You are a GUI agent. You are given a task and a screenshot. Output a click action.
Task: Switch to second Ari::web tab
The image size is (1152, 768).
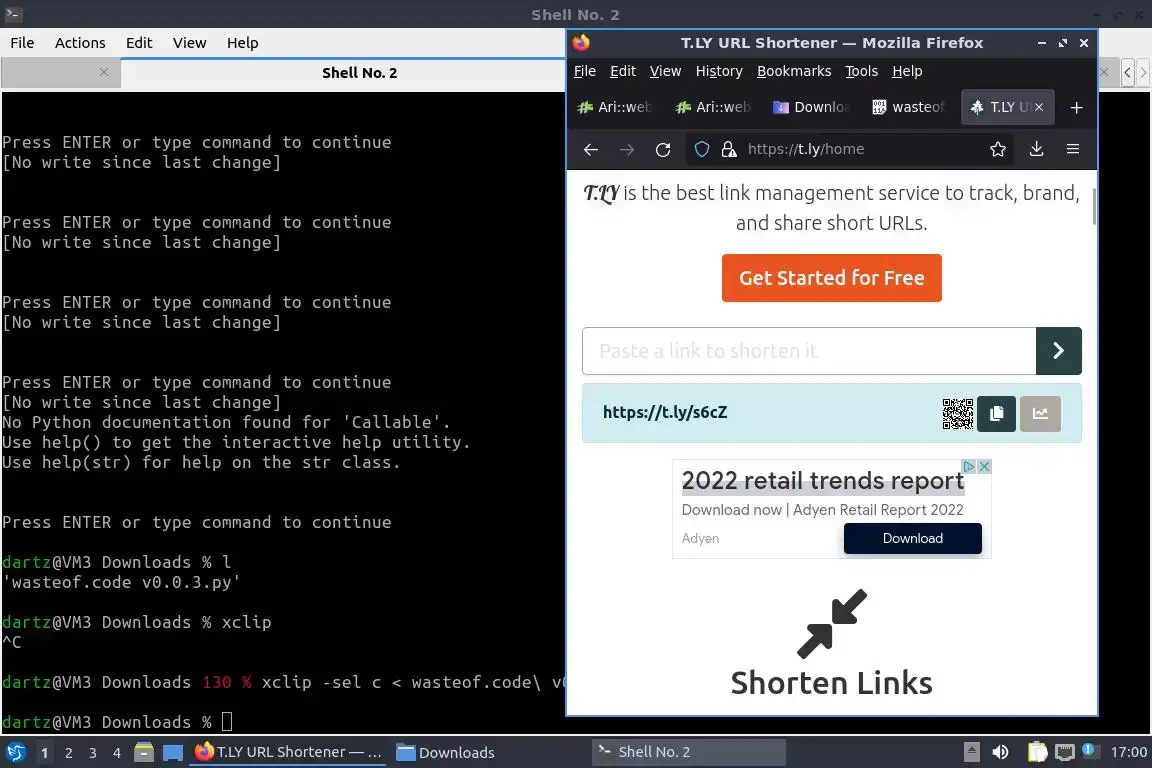(713, 107)
